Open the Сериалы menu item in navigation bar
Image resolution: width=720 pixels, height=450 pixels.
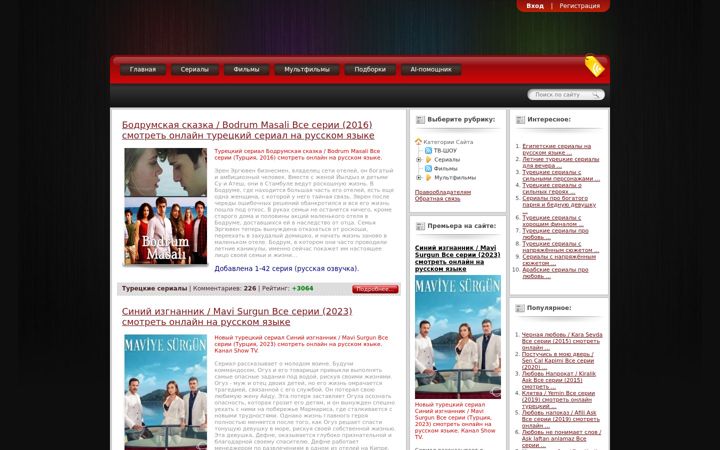(x=195, y=70)
